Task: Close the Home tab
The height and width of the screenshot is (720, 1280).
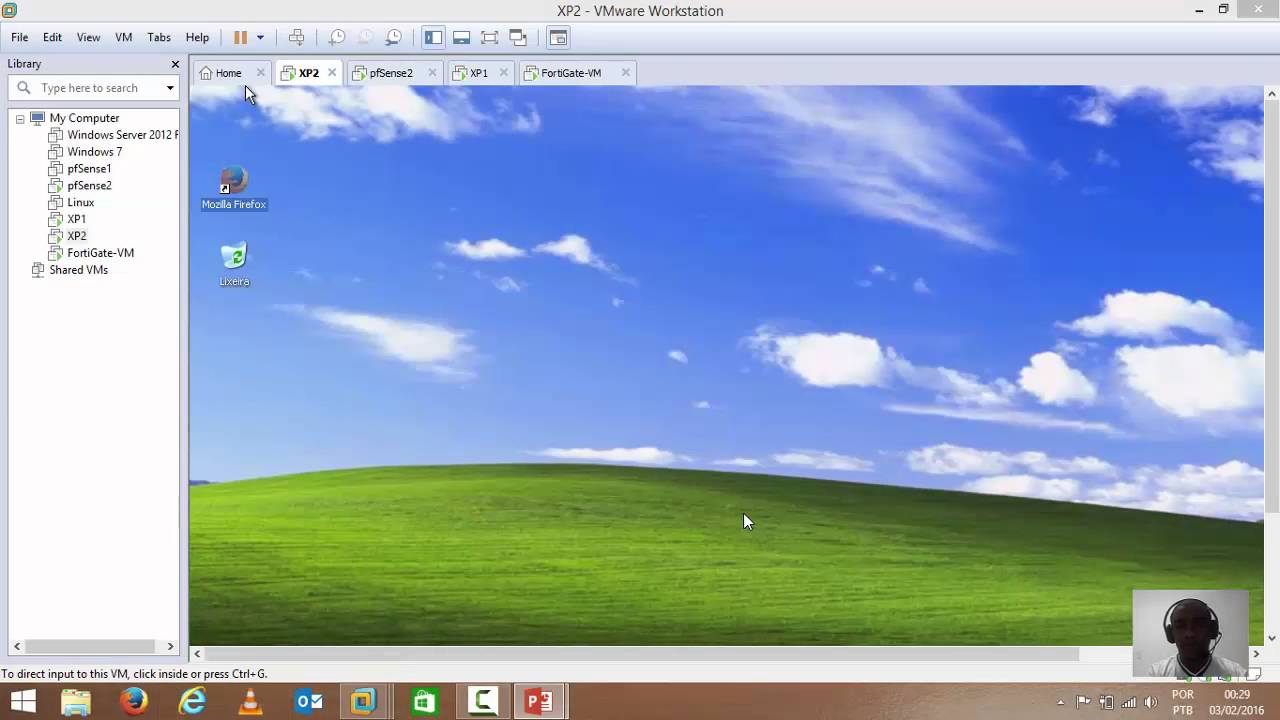Action: pos(260,72)
